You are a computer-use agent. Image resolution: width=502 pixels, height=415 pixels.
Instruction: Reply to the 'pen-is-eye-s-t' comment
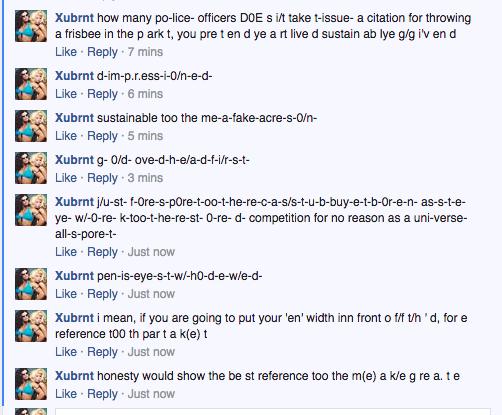pos(102,294)
